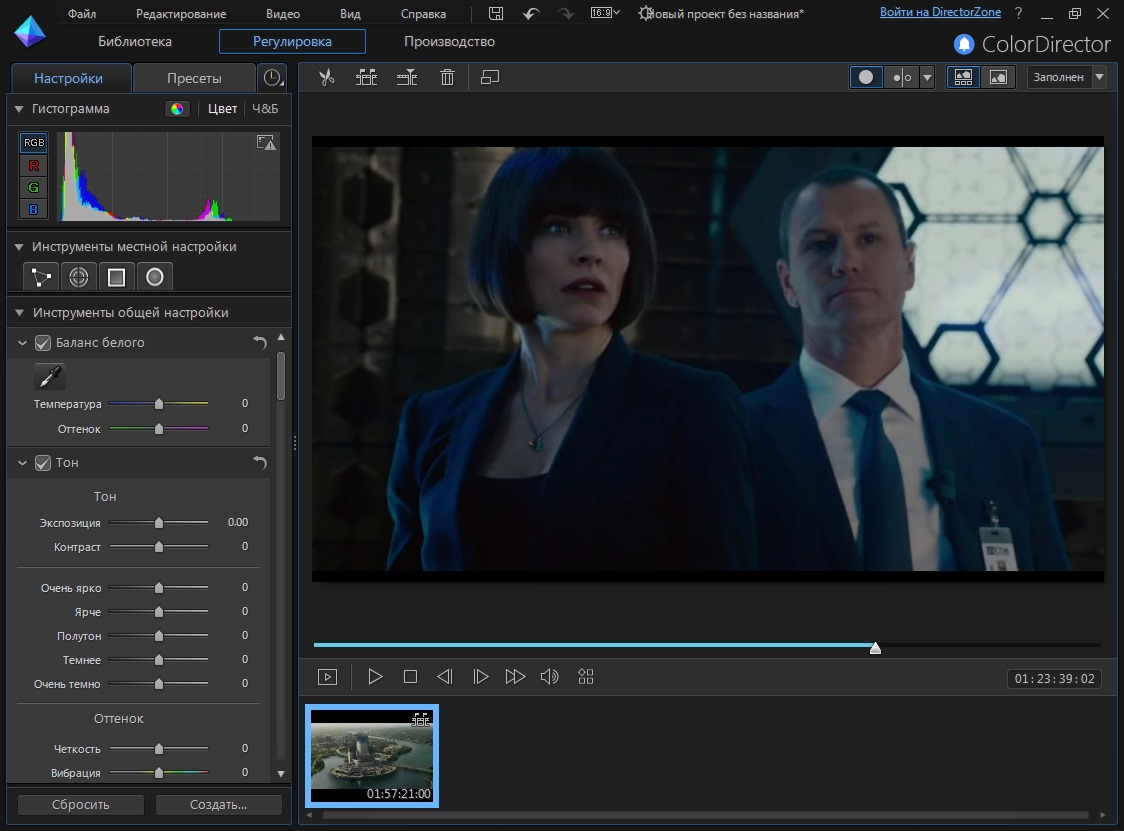
Task: Disable the Тон adjustment checkbox
Action: (43, 463)
